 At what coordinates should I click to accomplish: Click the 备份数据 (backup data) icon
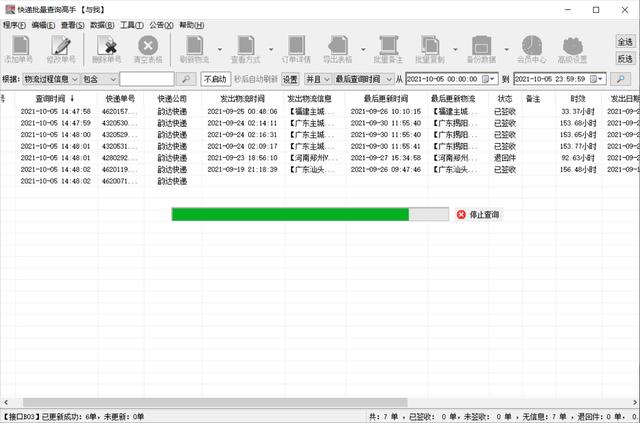[x=481, y=45]
